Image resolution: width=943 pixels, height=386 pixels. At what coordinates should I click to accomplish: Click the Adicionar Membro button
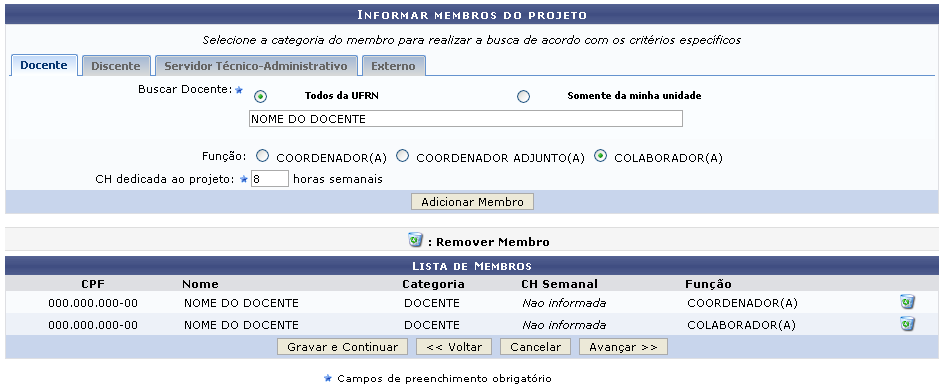pos(472,202)
